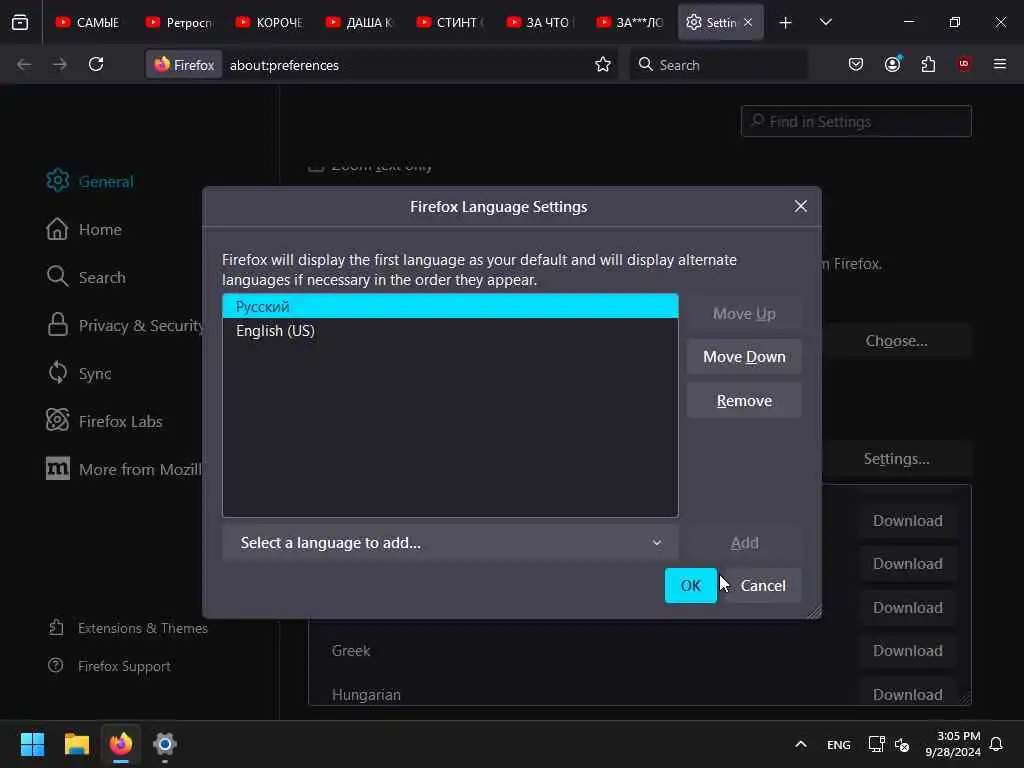Open Sync settings category
This screenshot has width=1024, height=768.
(x=79, y=373)
